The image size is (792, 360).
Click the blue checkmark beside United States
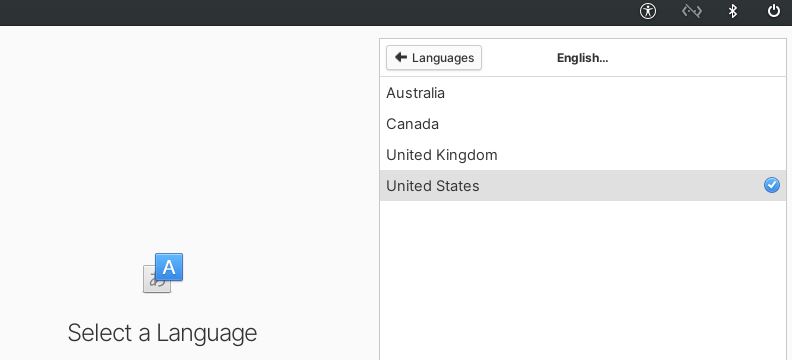(771, 185)
